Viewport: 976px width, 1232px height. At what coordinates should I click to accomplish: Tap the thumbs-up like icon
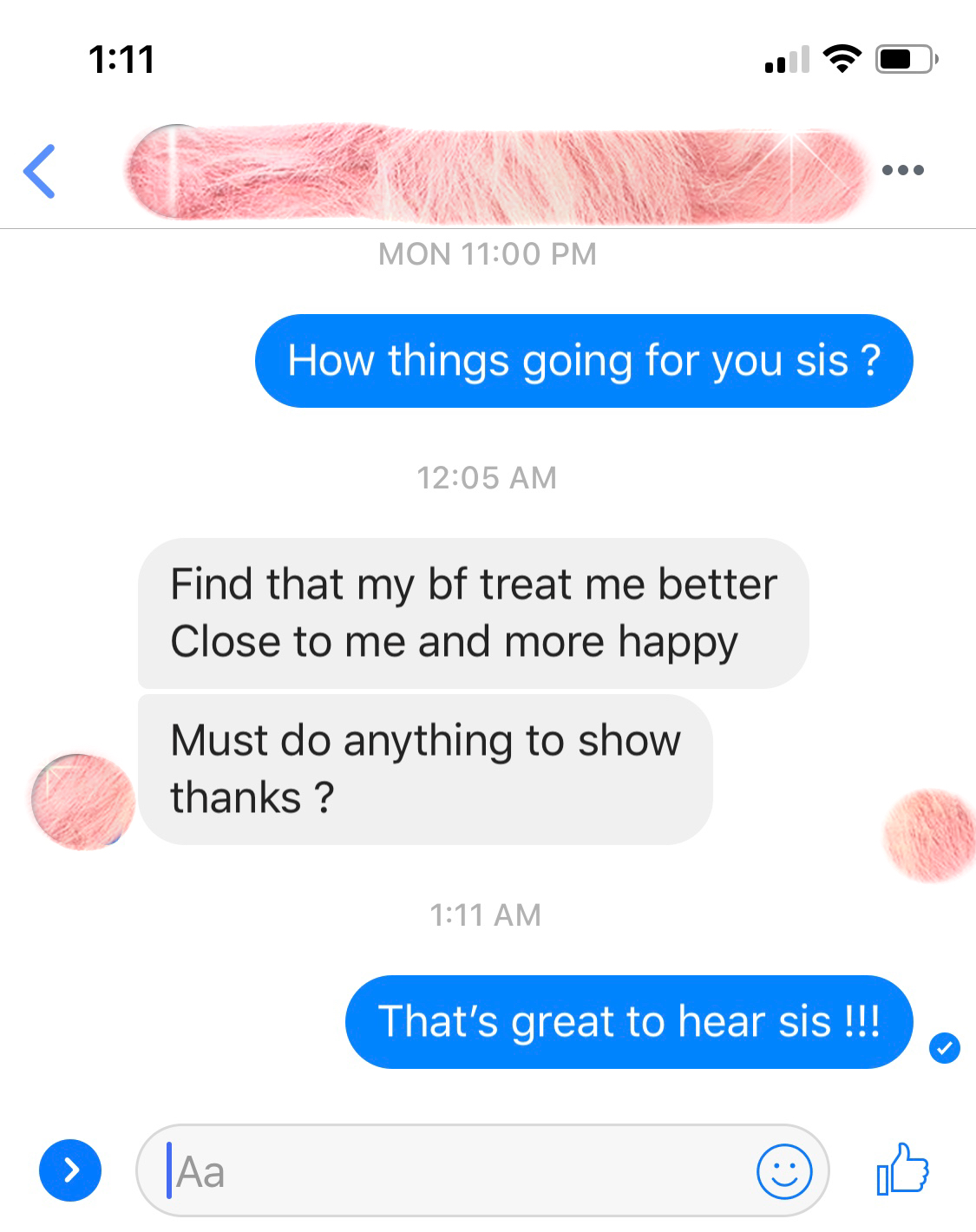click(902, 1169)
